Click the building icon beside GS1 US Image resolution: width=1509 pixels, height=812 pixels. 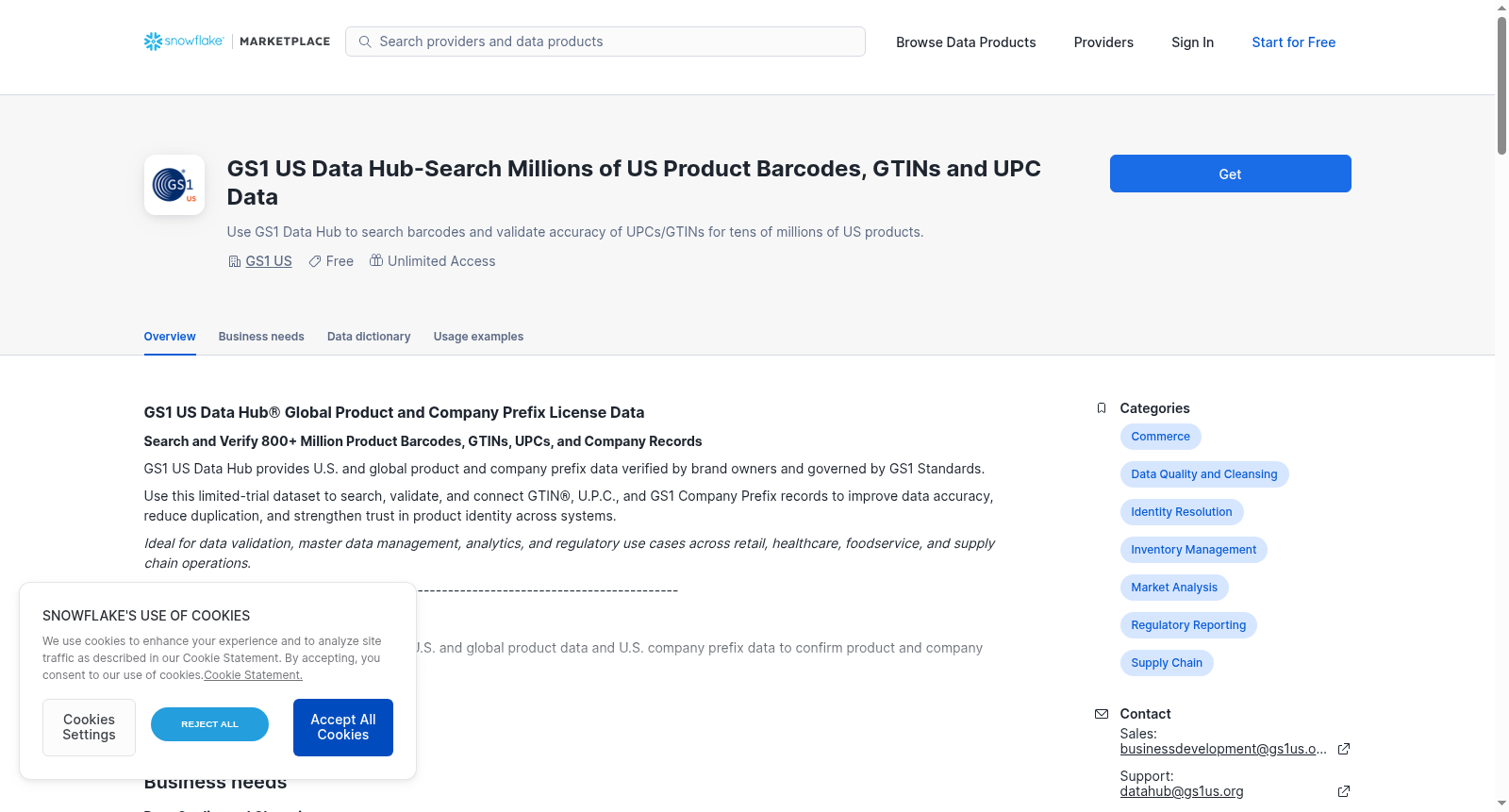click(235, 261)
